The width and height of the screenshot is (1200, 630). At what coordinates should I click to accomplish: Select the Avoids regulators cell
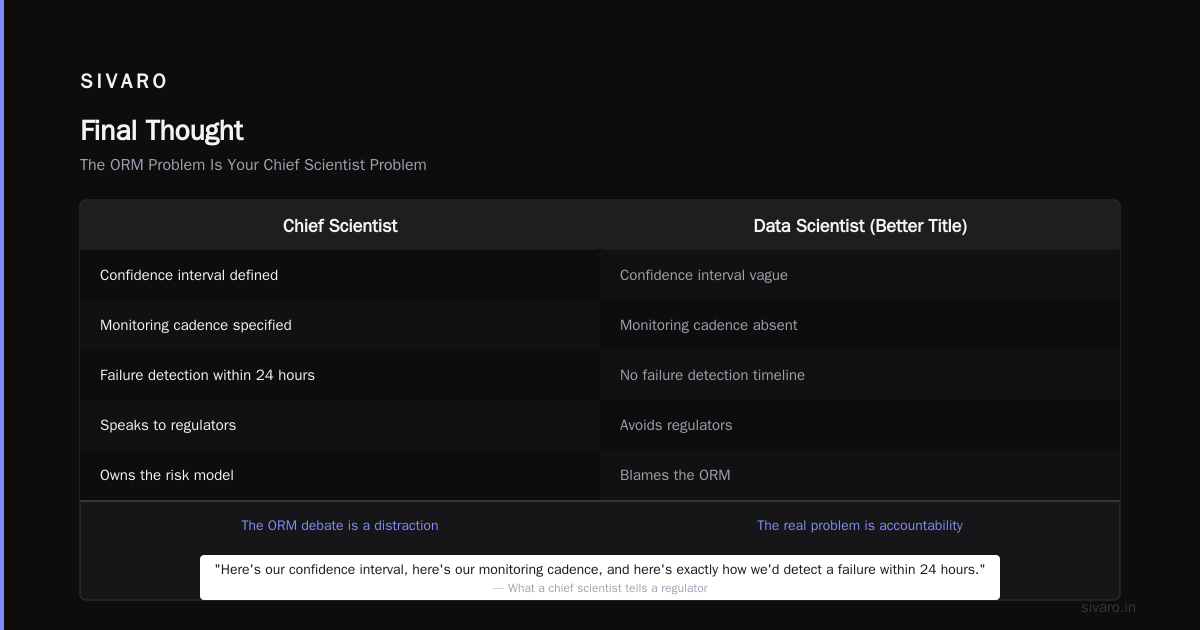tap(860, 425)
